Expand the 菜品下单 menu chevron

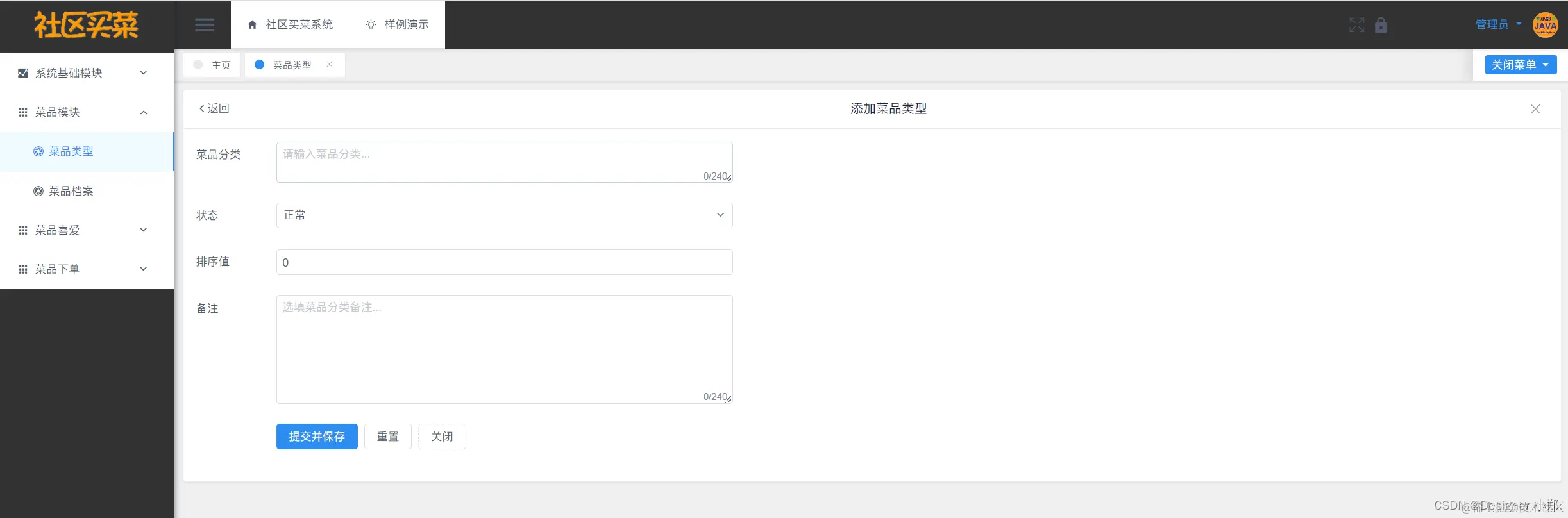point(144,269)
